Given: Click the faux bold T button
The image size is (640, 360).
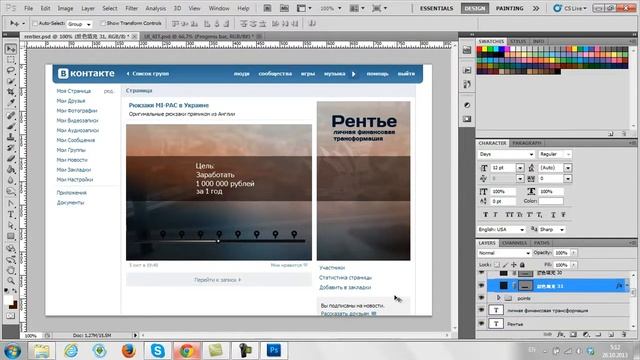Looking at the screenshot, I should [x=485, y=214].
